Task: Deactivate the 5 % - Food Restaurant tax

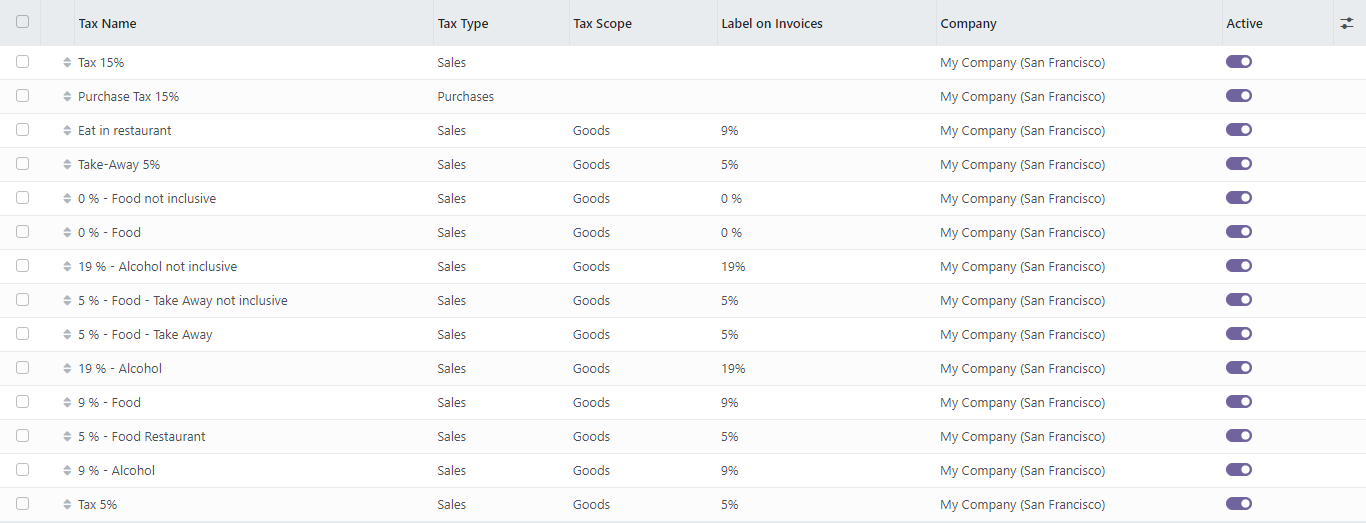Action: pos(1239,436)
